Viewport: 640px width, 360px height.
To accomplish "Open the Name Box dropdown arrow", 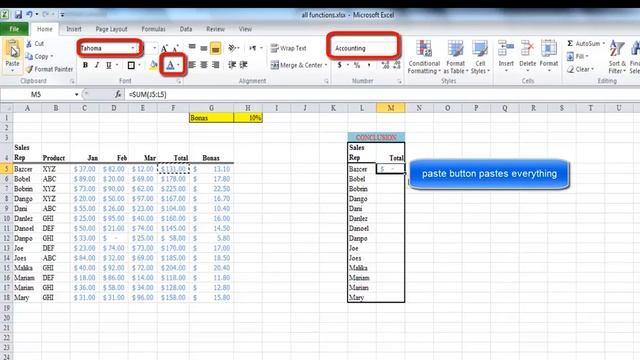I will 76,94.
